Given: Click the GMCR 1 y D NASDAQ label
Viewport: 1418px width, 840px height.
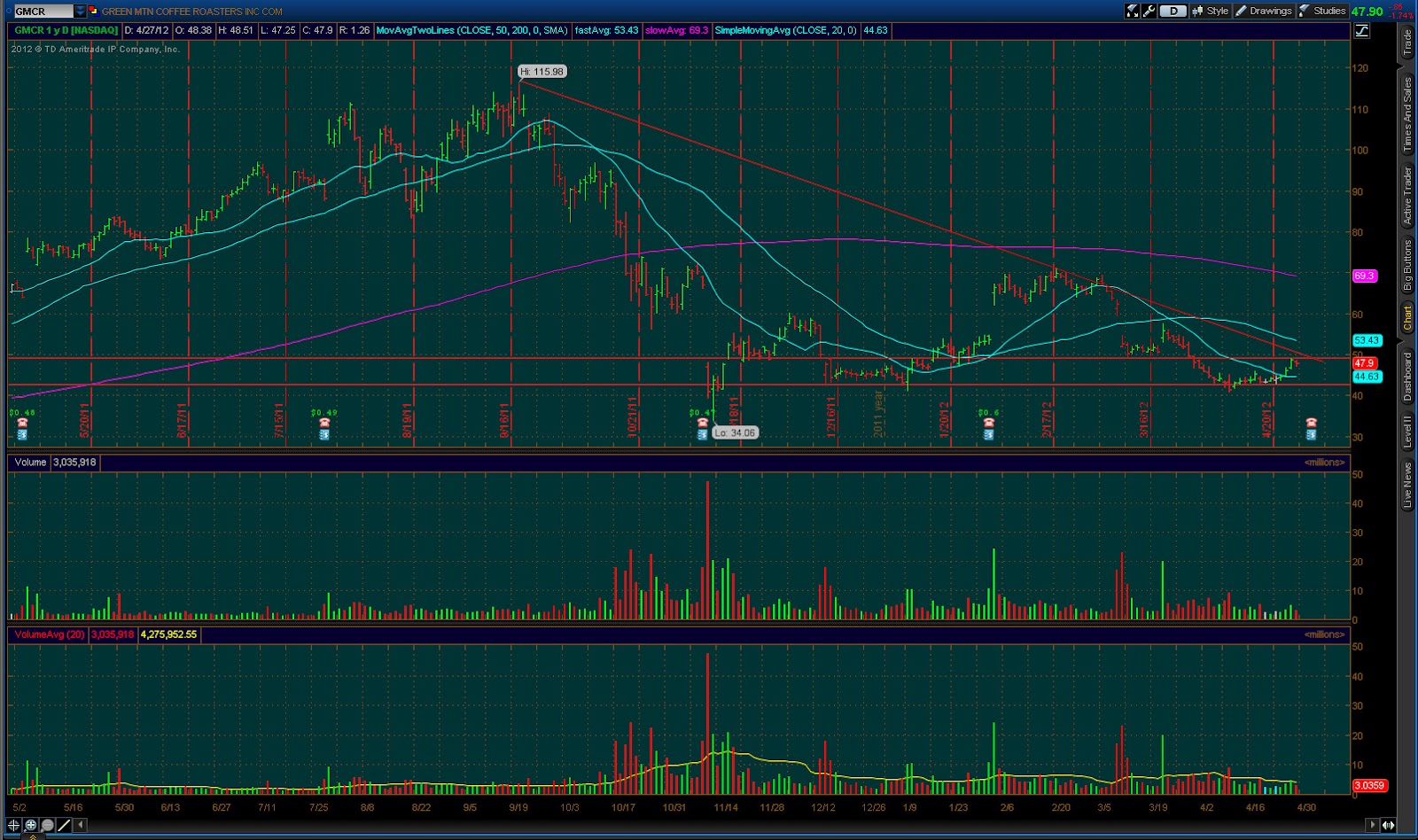Looking at the screenshot, I should (x=66, y=30).
